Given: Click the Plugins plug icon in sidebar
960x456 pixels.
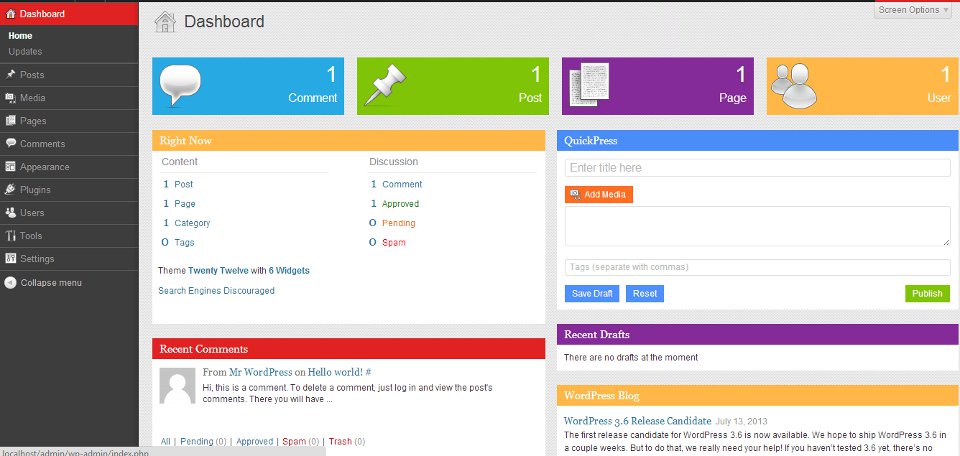Looking at the screenshot, I should click(10, 190).
